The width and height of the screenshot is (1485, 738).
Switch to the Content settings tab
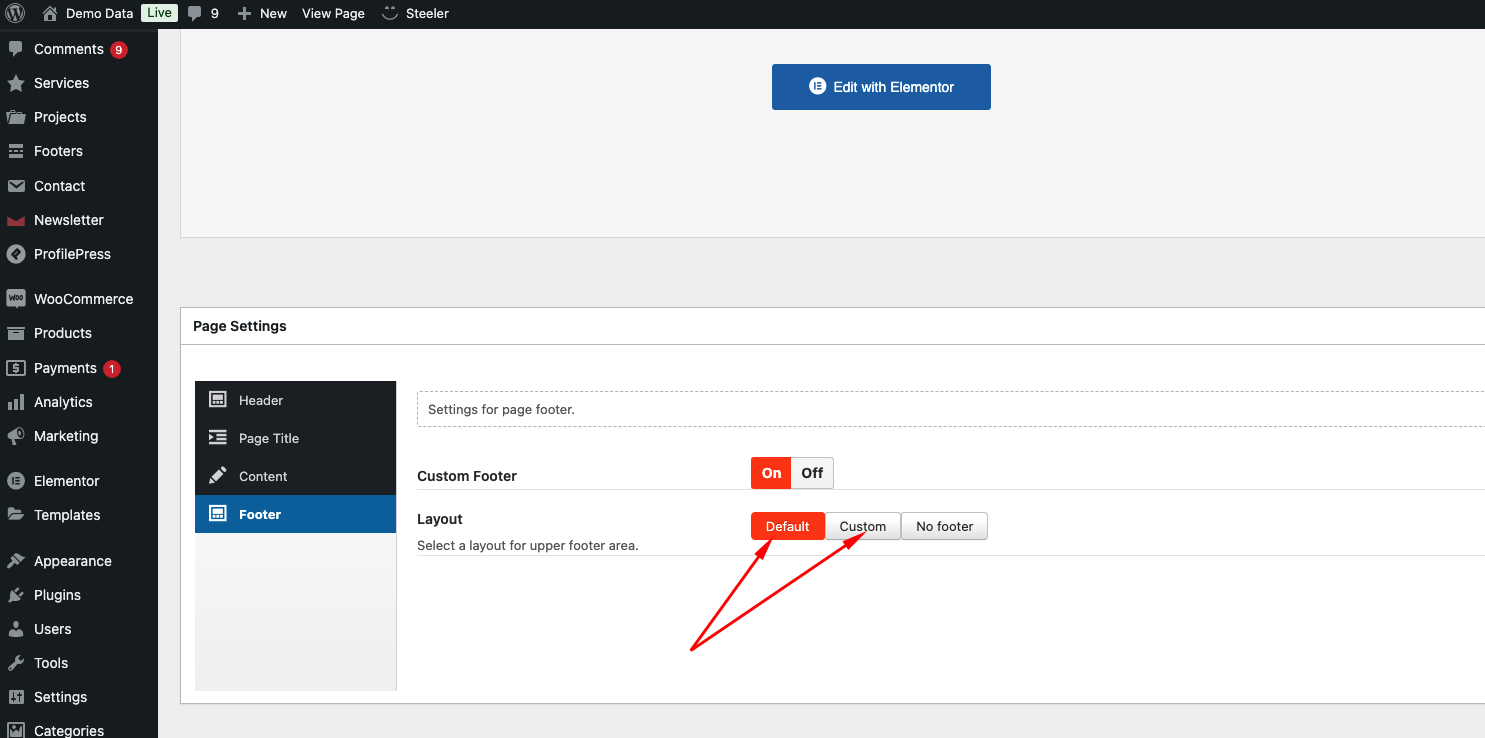(x=296, y=476)
